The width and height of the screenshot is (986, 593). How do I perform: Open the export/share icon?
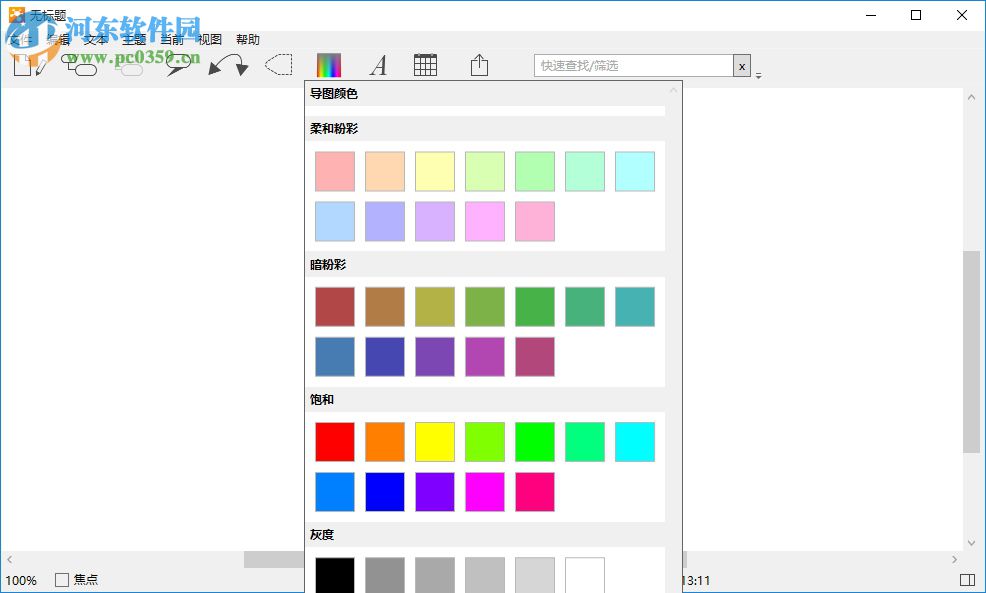(x=479, y=64)
